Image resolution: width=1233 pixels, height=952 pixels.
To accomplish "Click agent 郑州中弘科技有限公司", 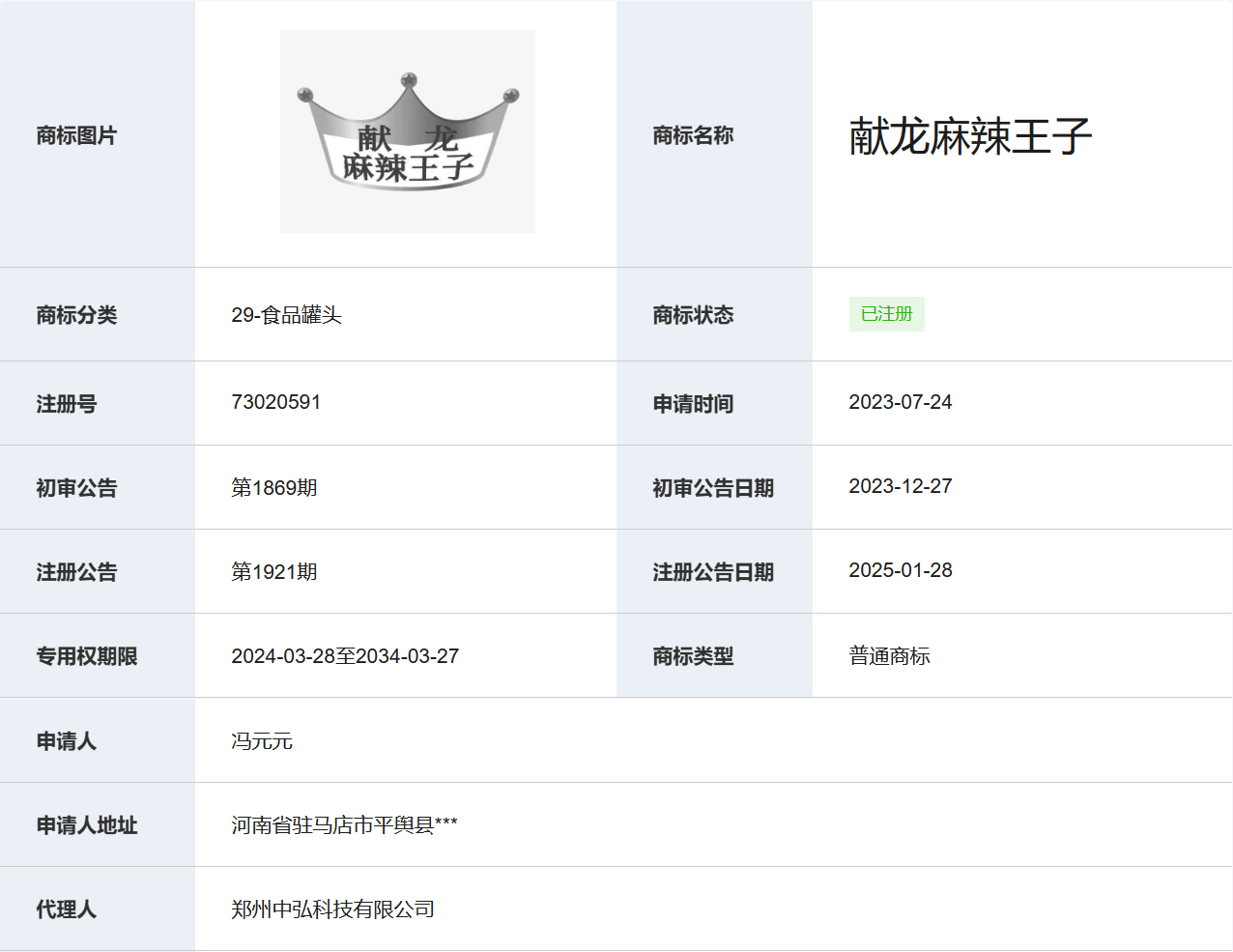I will (332, 909).
